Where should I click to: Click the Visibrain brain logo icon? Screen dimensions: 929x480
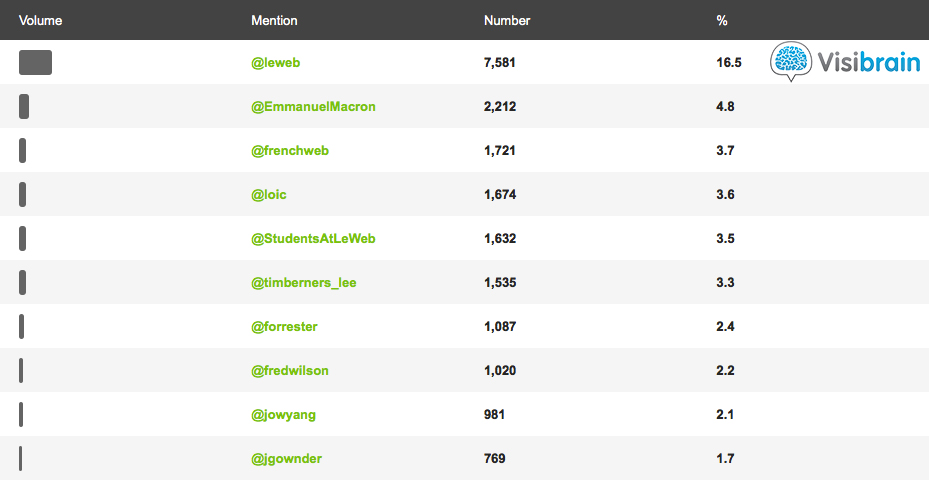791,61
